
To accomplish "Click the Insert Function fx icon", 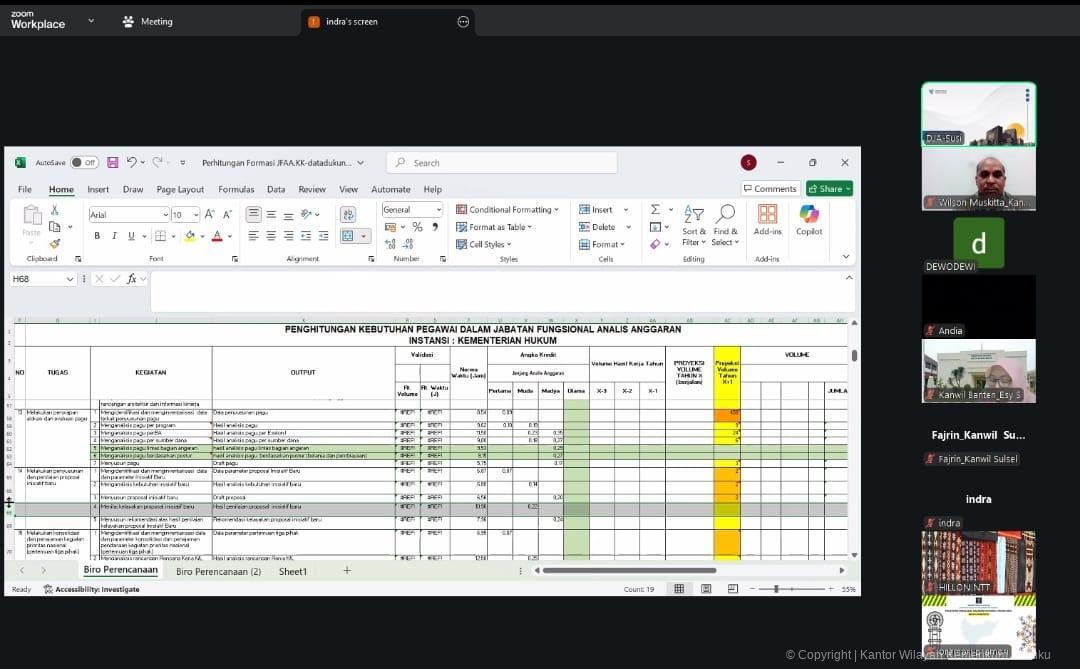I will point(131,279).
